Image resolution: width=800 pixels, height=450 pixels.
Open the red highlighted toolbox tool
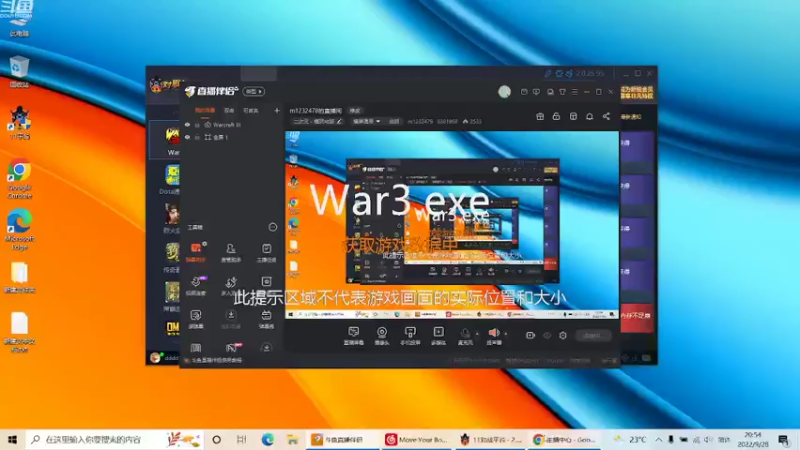pos(196,253)
